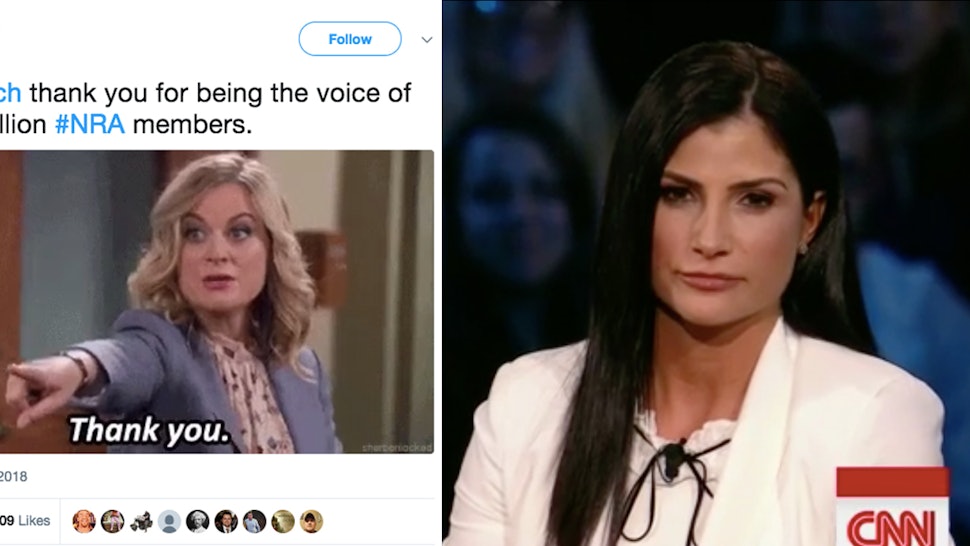Click the GIF credit watermark text

point(397,447)
